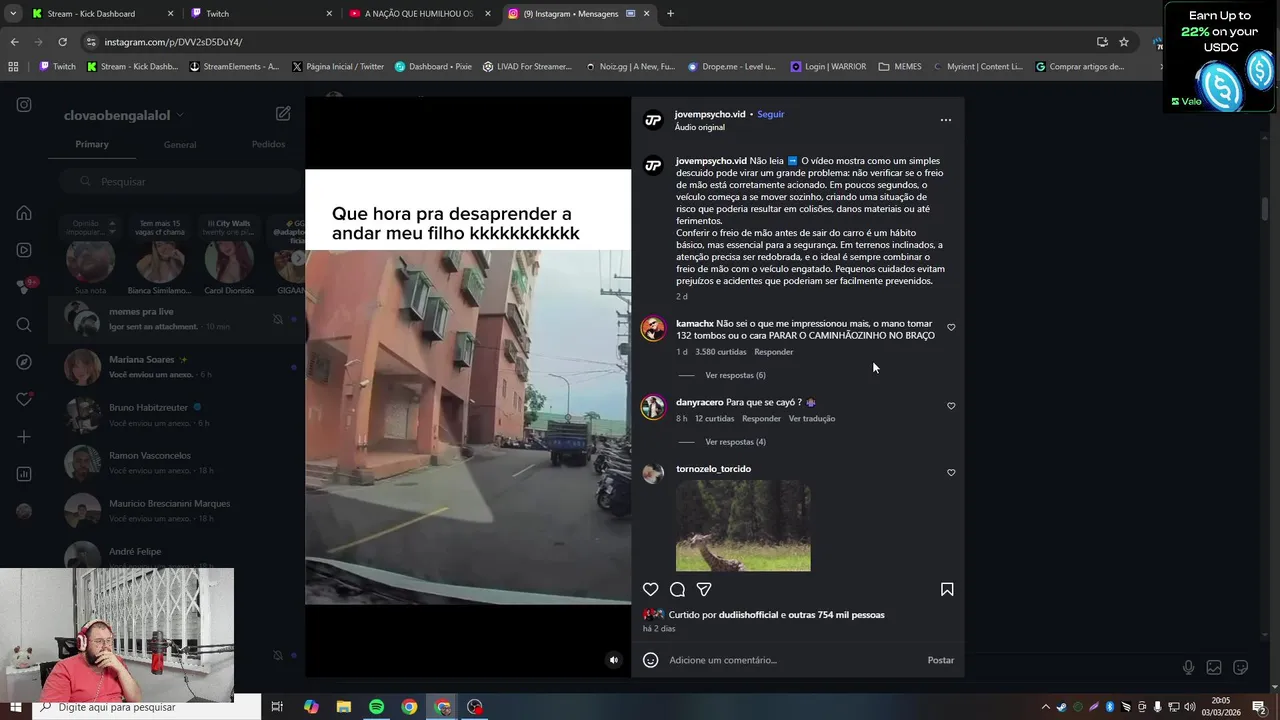
Task: Save post with bookmark icon
Action: 947,590
